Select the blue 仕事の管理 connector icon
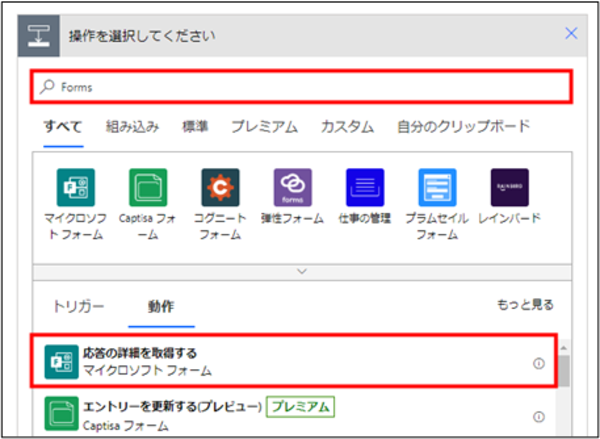 click(x=365, y=188)
